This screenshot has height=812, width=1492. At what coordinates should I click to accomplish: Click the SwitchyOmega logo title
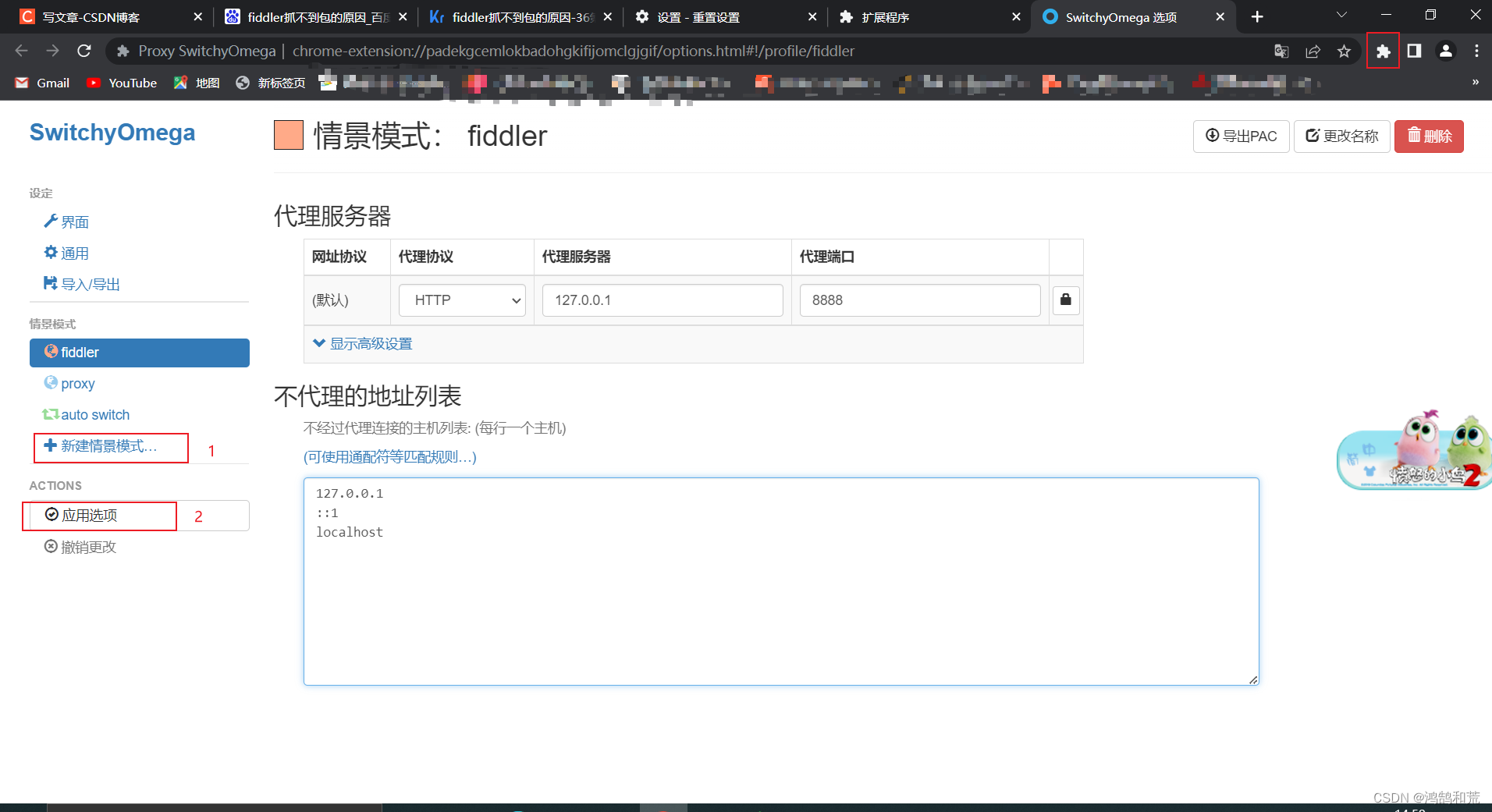coord(112,133)
